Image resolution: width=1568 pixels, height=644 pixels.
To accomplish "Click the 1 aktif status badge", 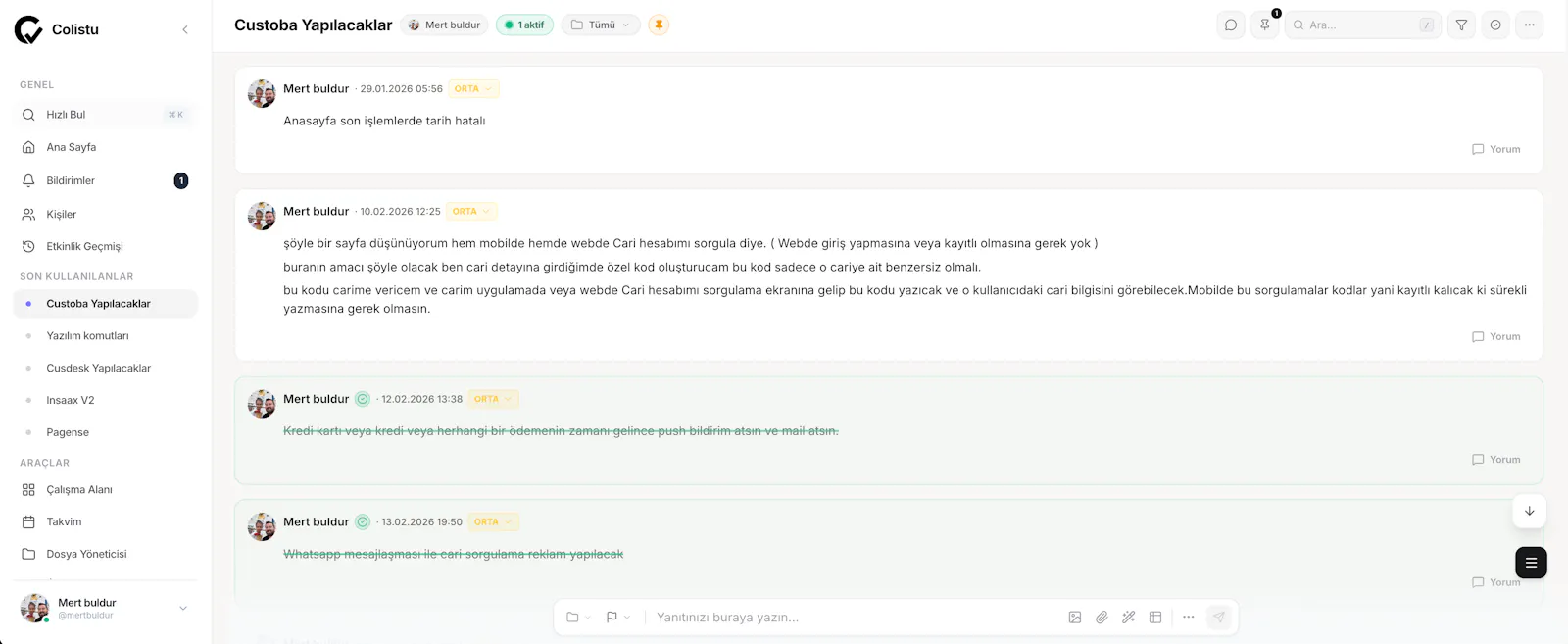I will [x=525, y=25].
